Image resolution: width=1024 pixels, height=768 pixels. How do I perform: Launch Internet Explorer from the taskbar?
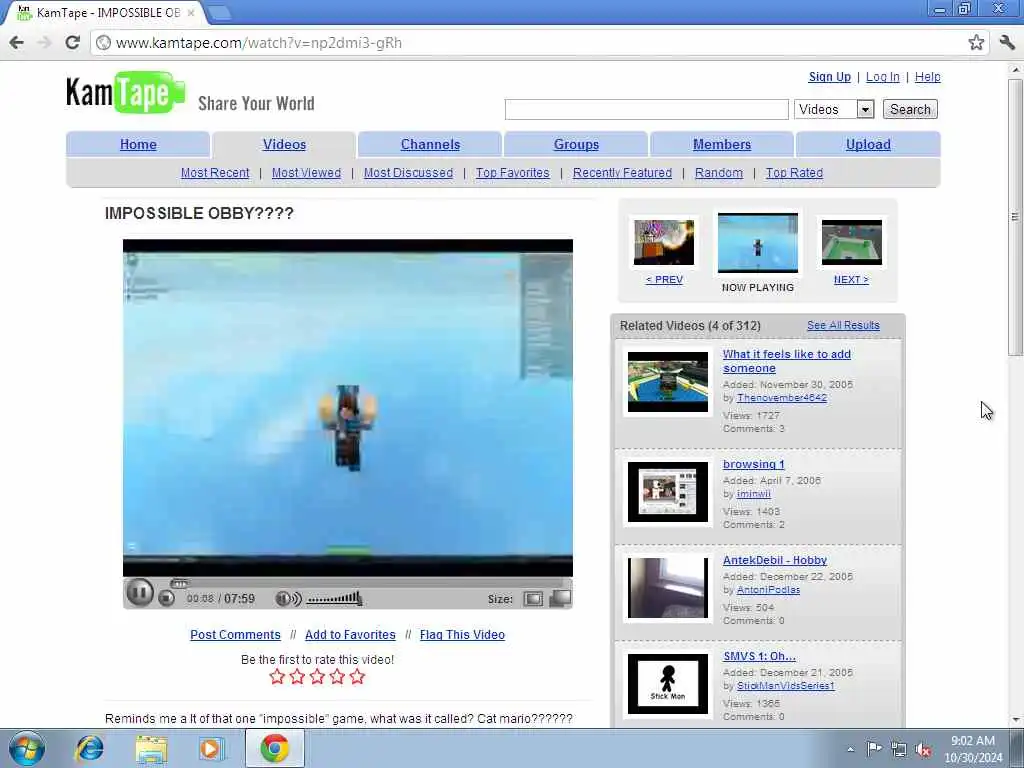89,748
